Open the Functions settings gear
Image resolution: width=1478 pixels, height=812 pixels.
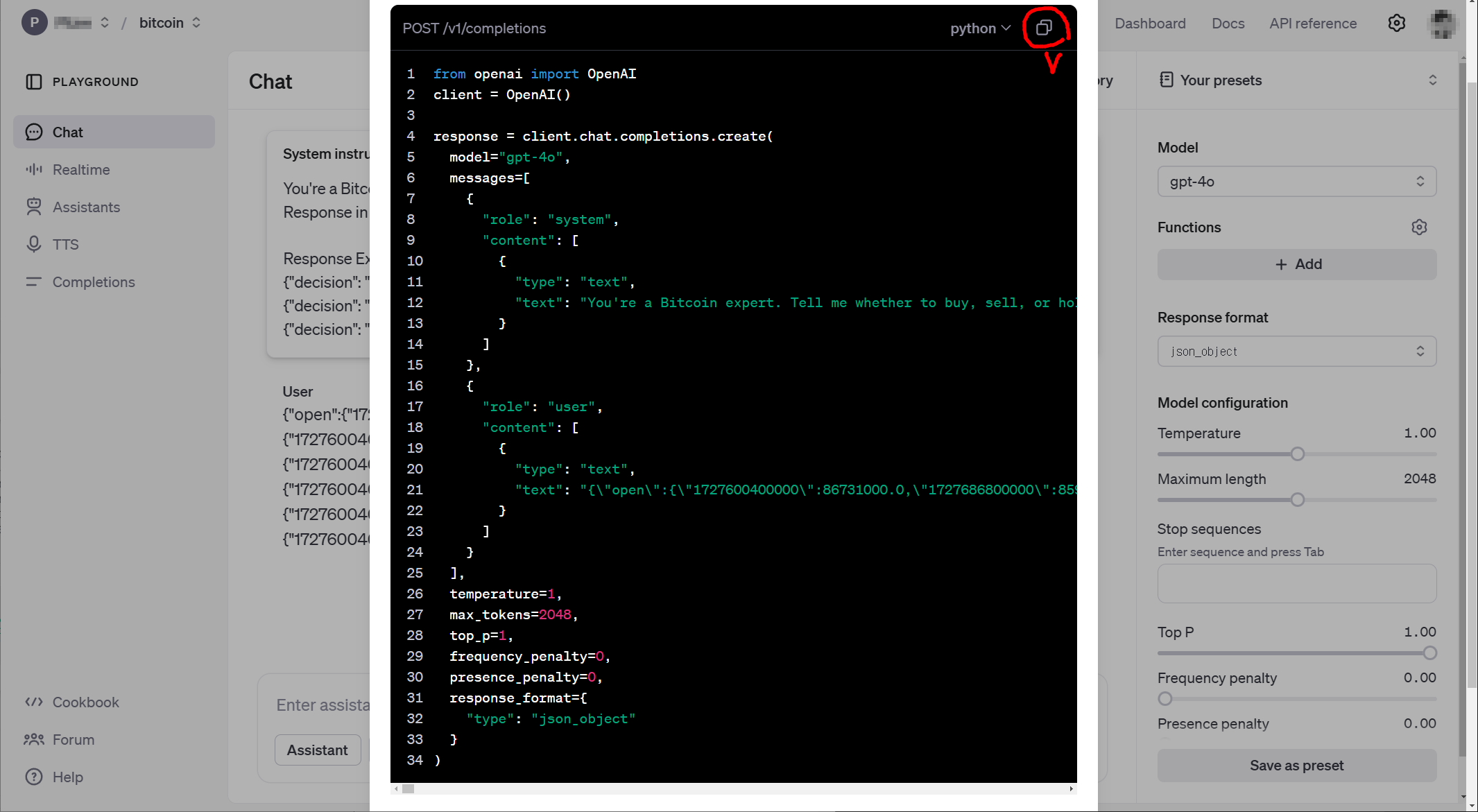pos(1419,227)
